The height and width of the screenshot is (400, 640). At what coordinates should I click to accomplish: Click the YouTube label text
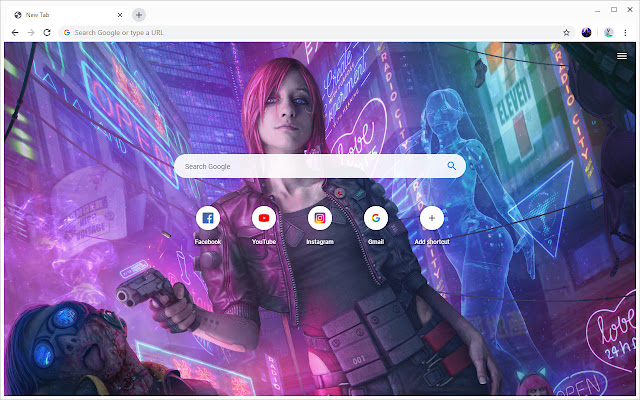[x=264, y=242]
